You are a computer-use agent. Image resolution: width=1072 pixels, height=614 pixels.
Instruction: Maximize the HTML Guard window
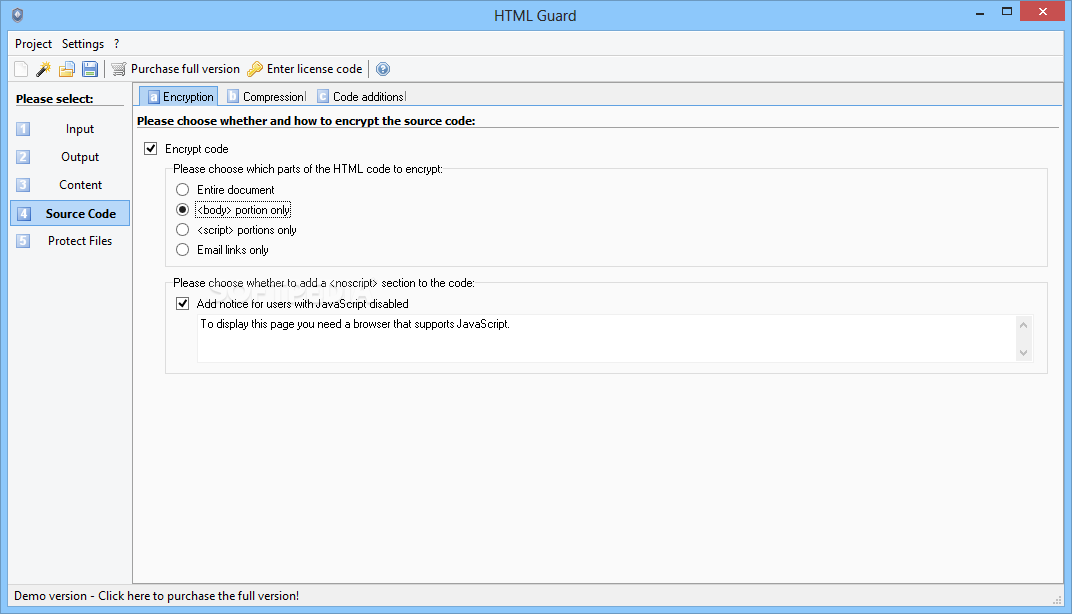click(1006, 12)
